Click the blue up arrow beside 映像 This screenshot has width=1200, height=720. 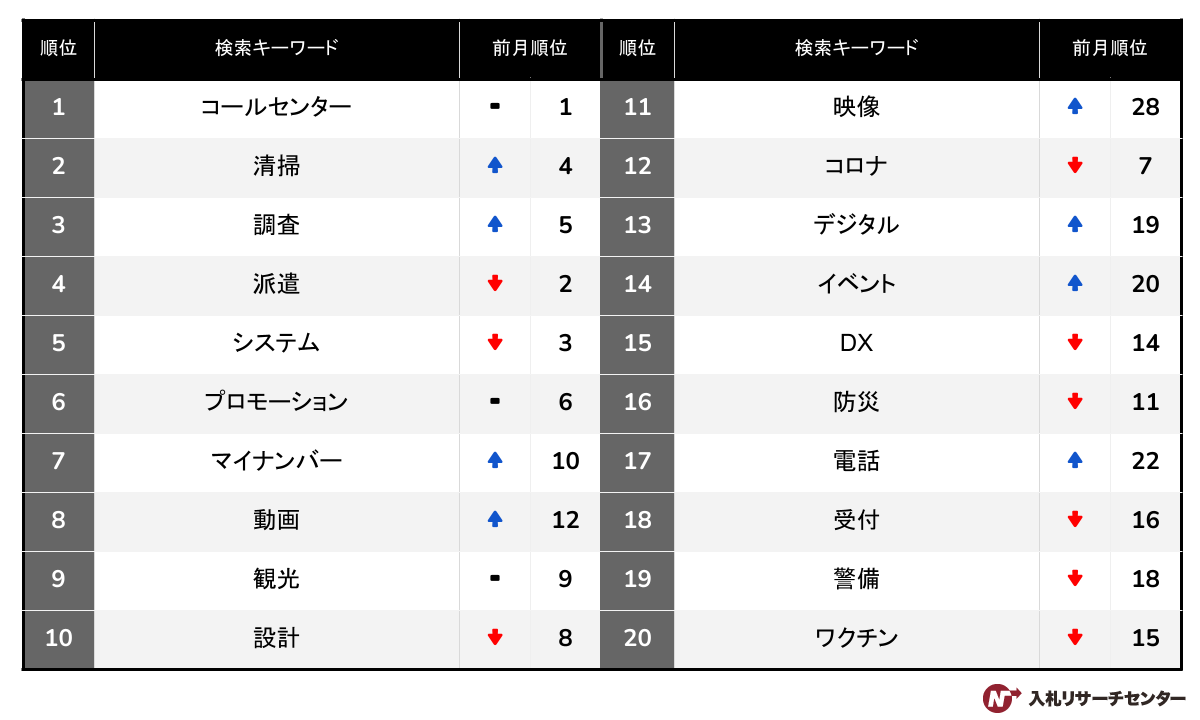tap(1075, 107)
